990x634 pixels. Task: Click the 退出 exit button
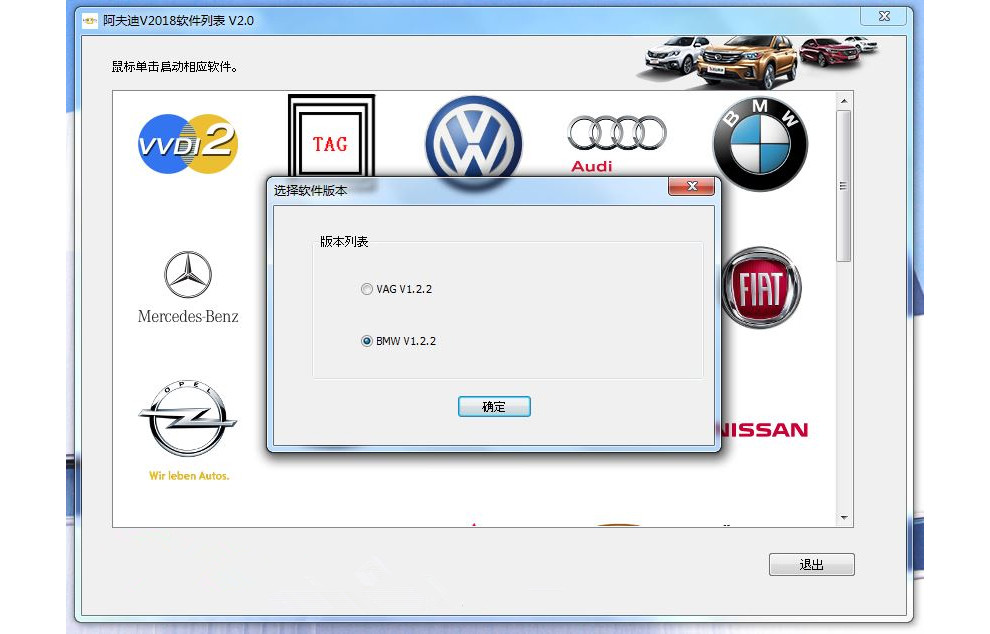tap(811, 565)
